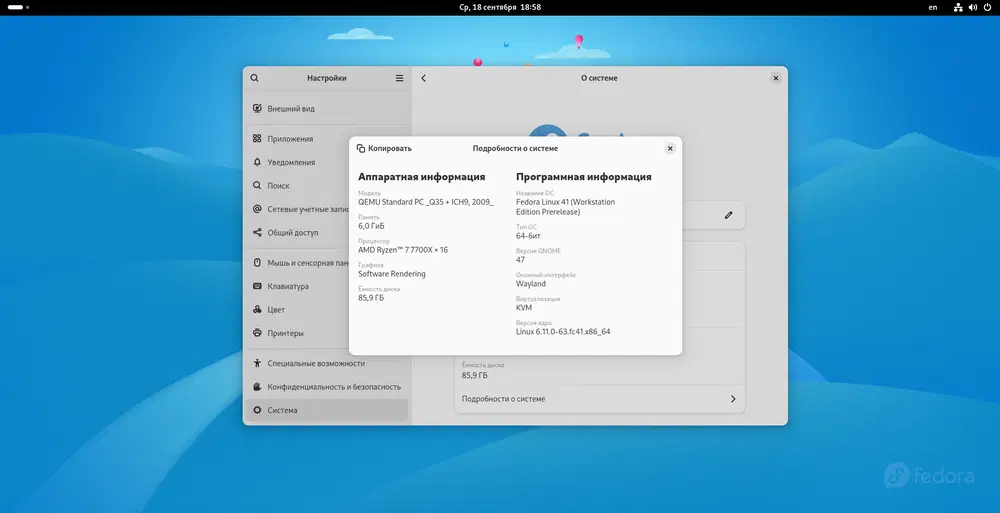Open Конфиденциальность и безопасность section
Image resolution: width=1000 pixels, height=513 pixels.
(x=327, y=387)
